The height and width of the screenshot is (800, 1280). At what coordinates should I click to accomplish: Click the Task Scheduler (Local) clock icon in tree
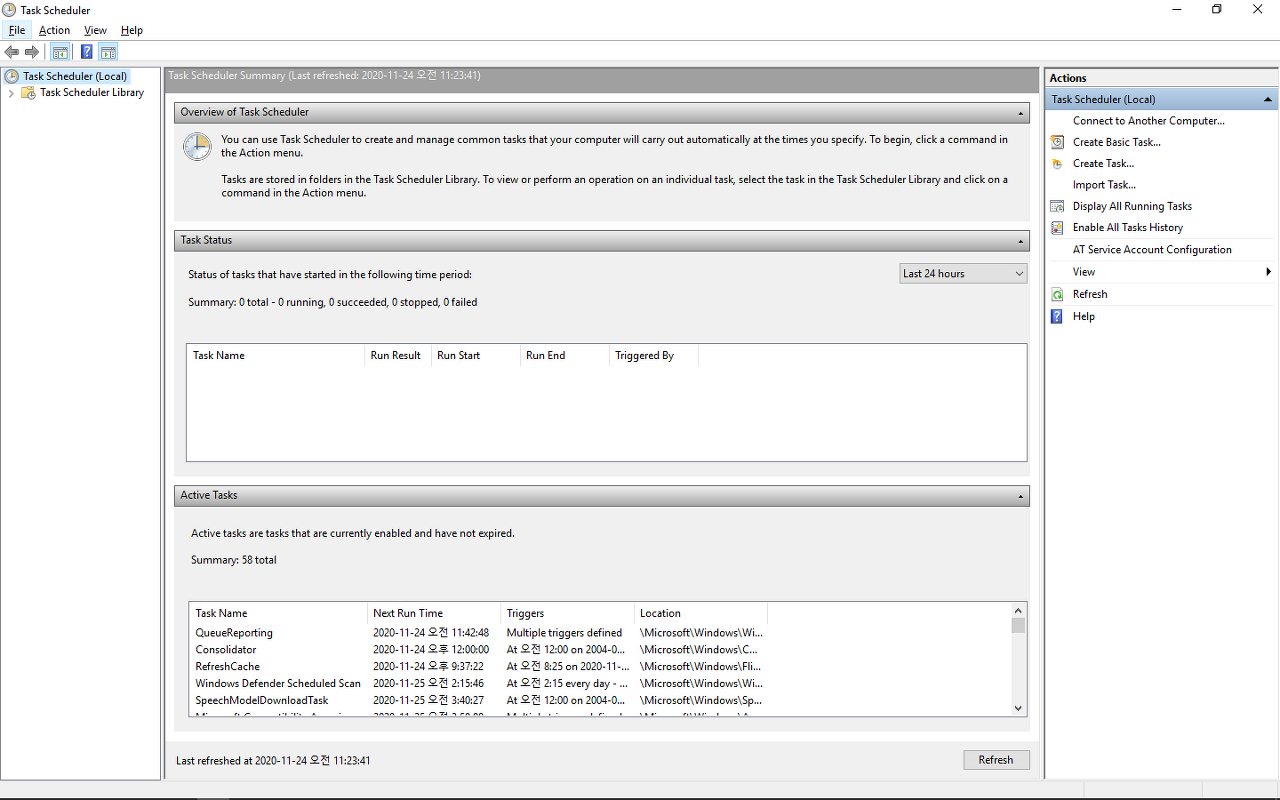tap(11, 76)
